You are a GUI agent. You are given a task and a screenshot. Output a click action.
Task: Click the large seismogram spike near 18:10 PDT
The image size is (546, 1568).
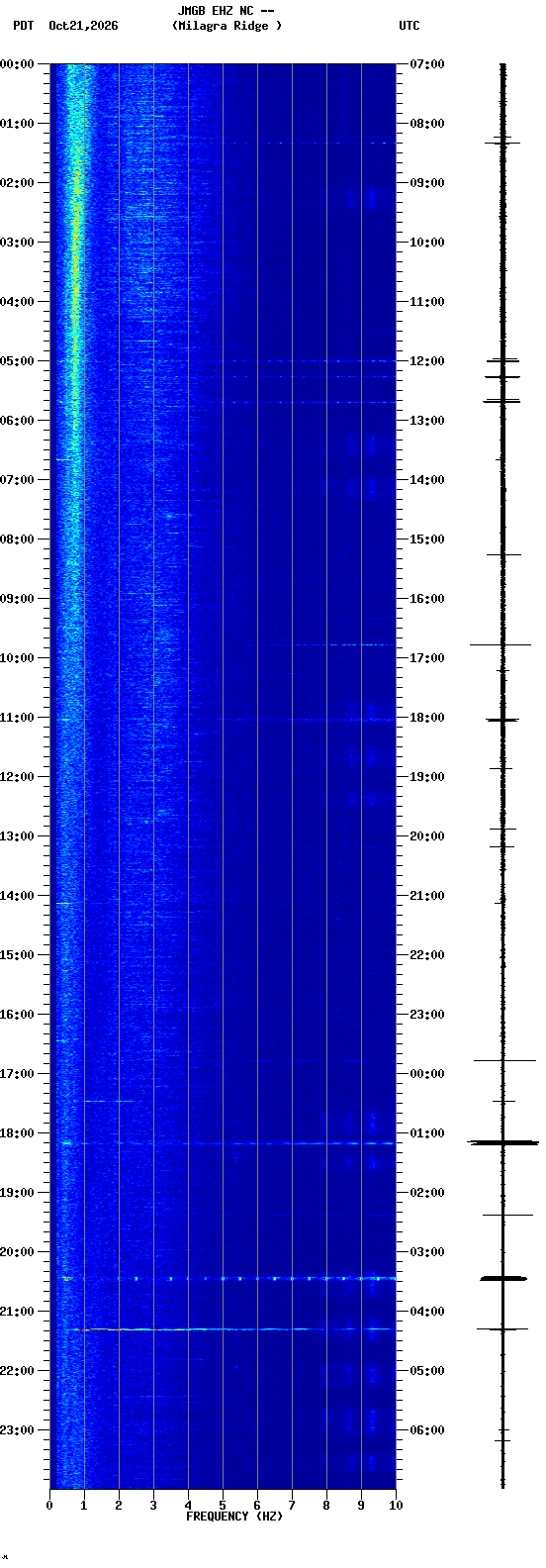(502, 1143)
